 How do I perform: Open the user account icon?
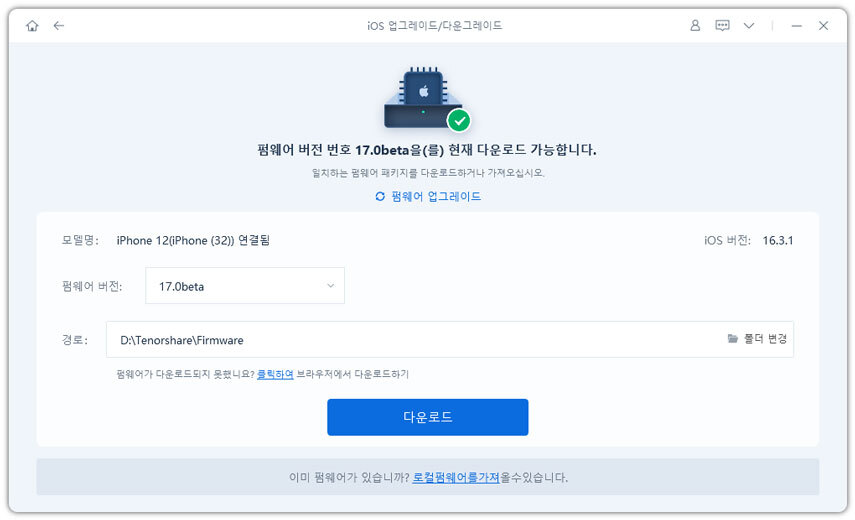(x=695, y=26)
